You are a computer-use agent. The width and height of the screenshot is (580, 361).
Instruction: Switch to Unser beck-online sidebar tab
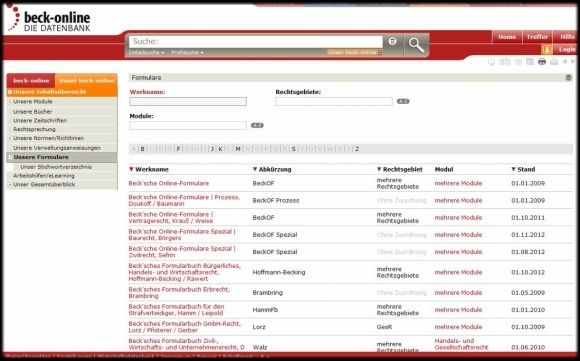tap(87, 81)
